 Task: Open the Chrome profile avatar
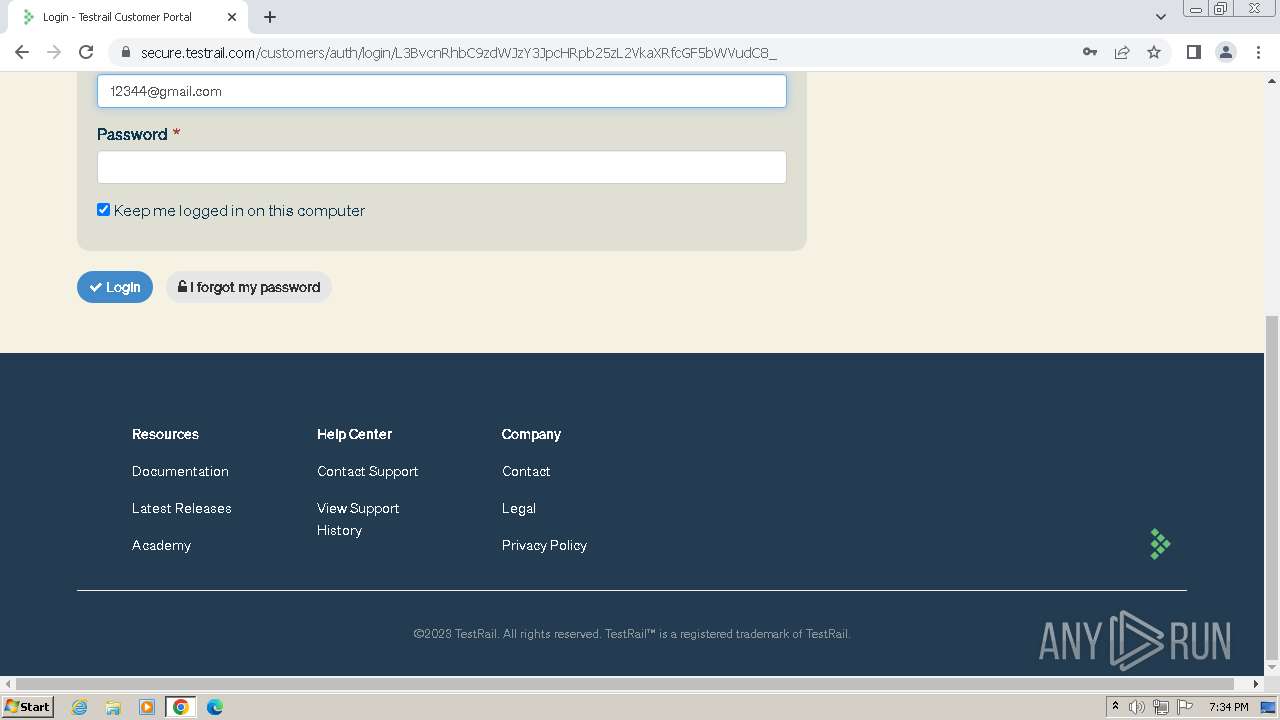pyautogui.click(x=1226, y=52)
